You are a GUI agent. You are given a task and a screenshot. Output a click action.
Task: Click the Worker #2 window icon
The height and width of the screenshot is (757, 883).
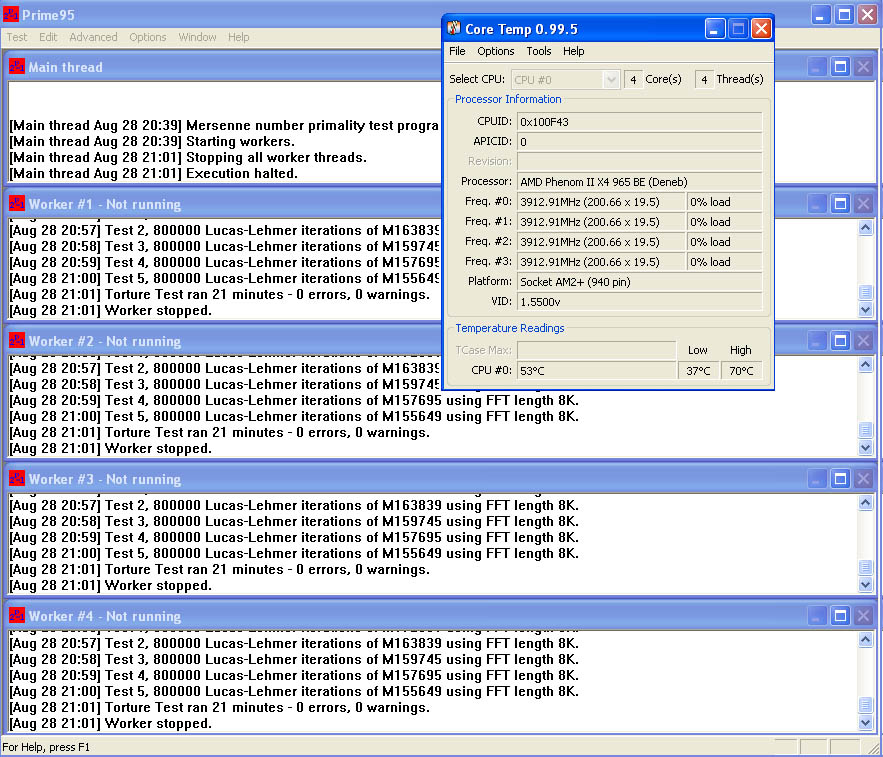tap(17, 340)
